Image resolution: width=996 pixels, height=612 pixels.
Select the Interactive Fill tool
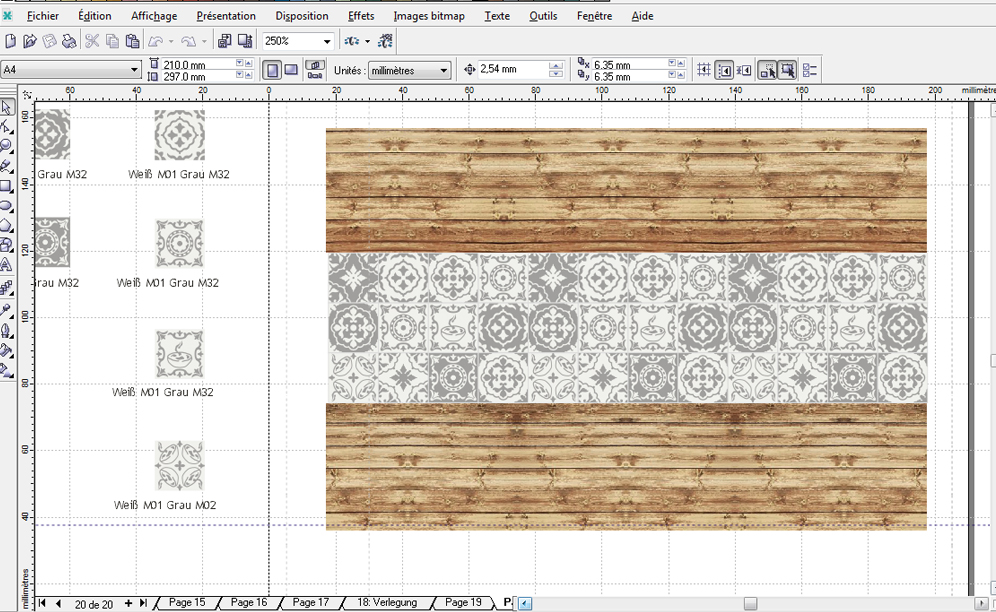[x=6, y=370]
